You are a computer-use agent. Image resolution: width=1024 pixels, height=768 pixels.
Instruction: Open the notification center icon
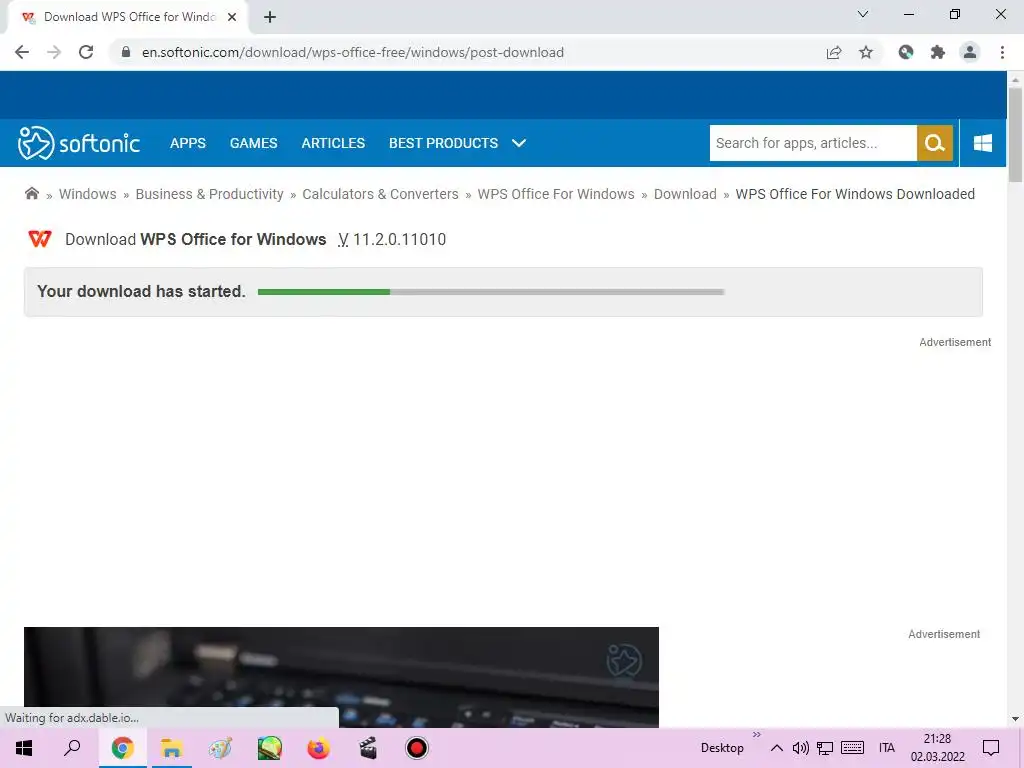coord(991,748)
